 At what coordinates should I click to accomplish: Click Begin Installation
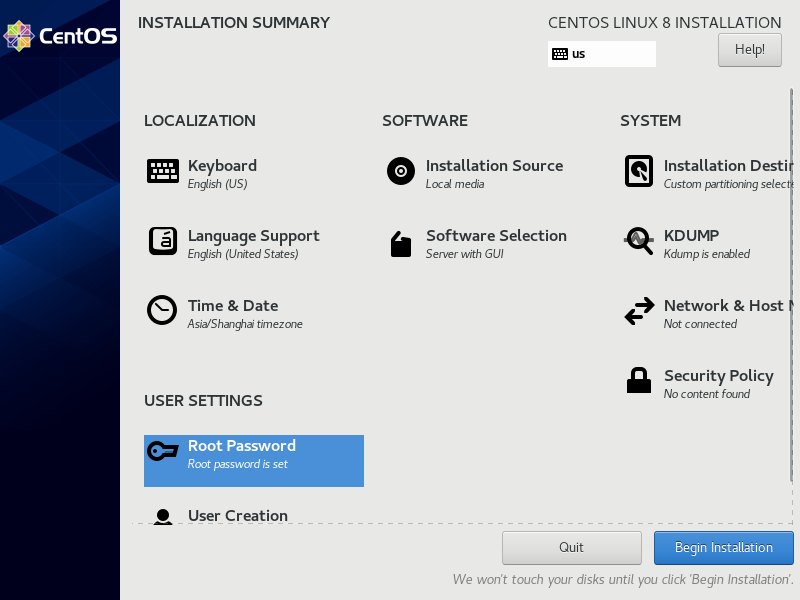pyautogui.click(x=723, y=547)
